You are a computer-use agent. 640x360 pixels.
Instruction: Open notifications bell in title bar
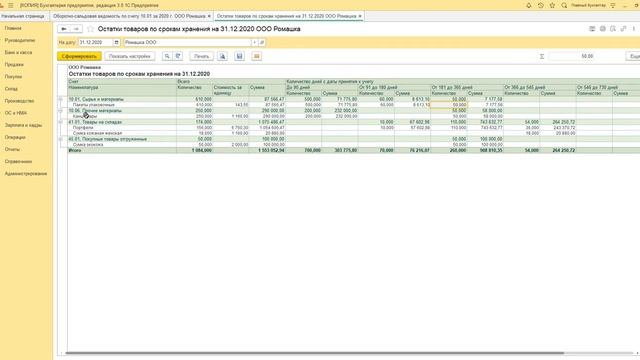tap(529, 5)
